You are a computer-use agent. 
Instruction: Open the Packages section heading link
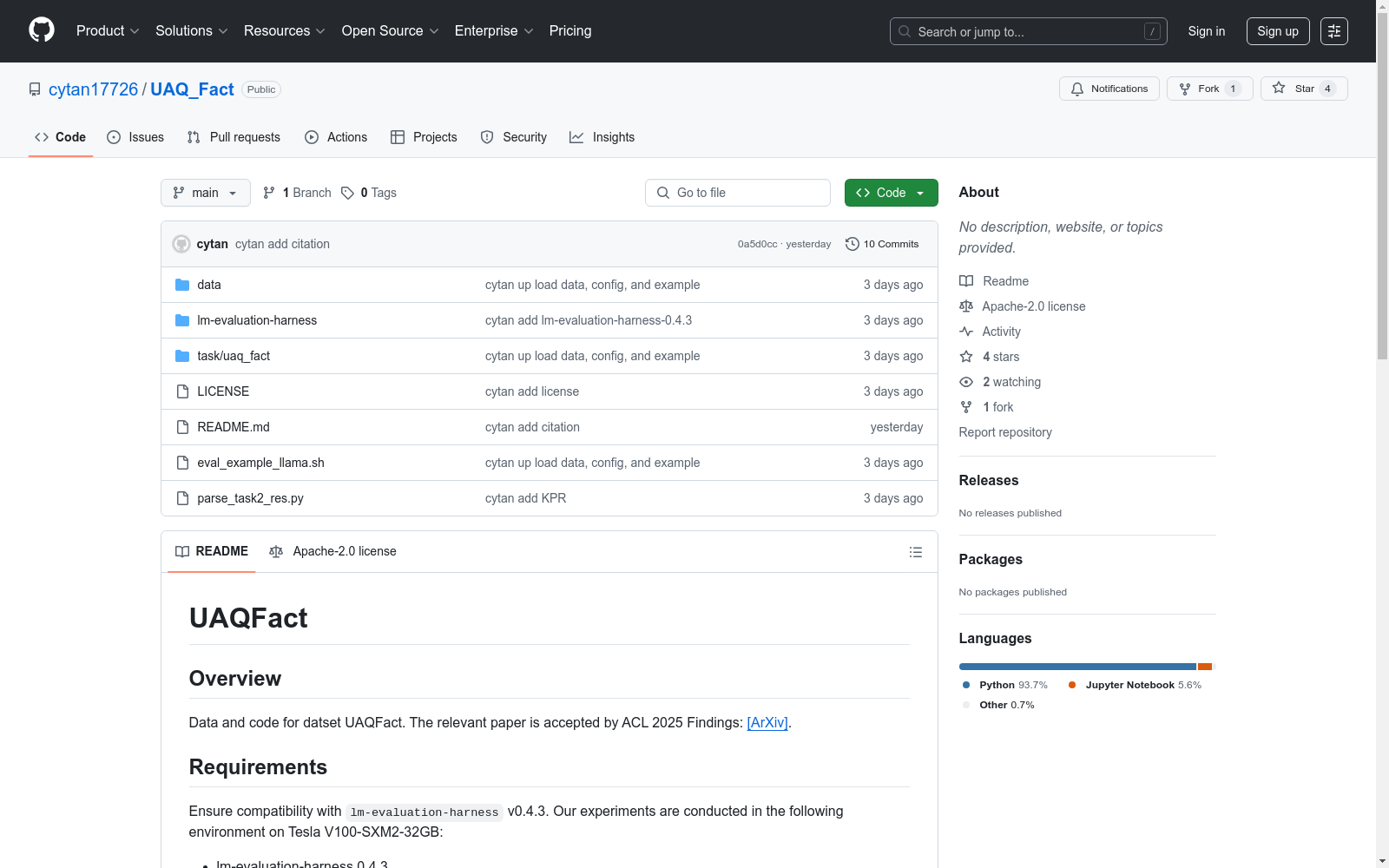[x=991, y=559]
